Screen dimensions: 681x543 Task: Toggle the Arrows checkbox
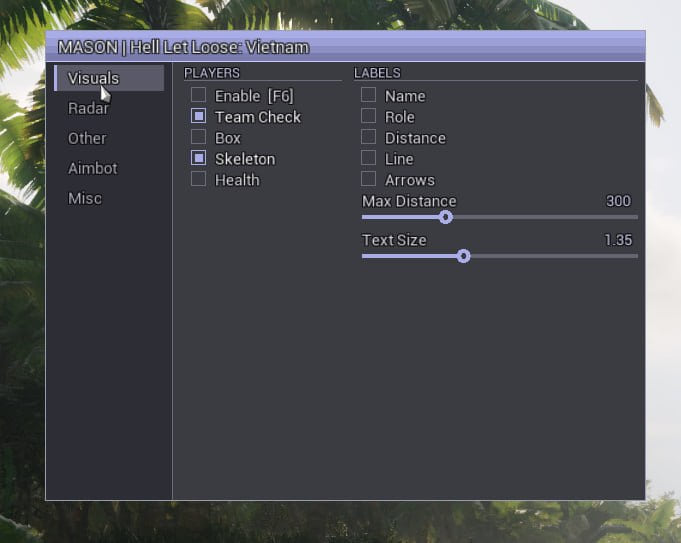coord(368,179)
